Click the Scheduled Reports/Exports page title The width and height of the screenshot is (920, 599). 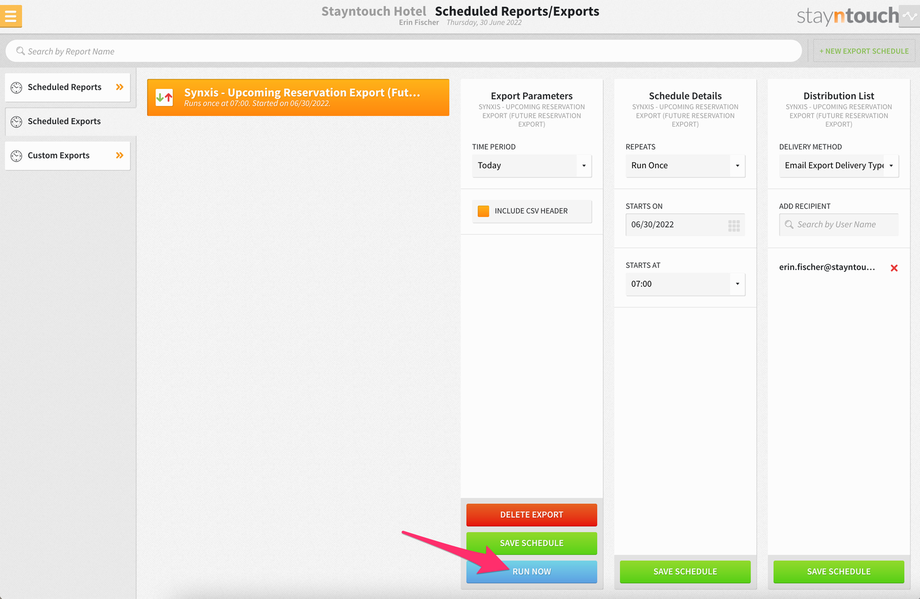click(517, 11)
